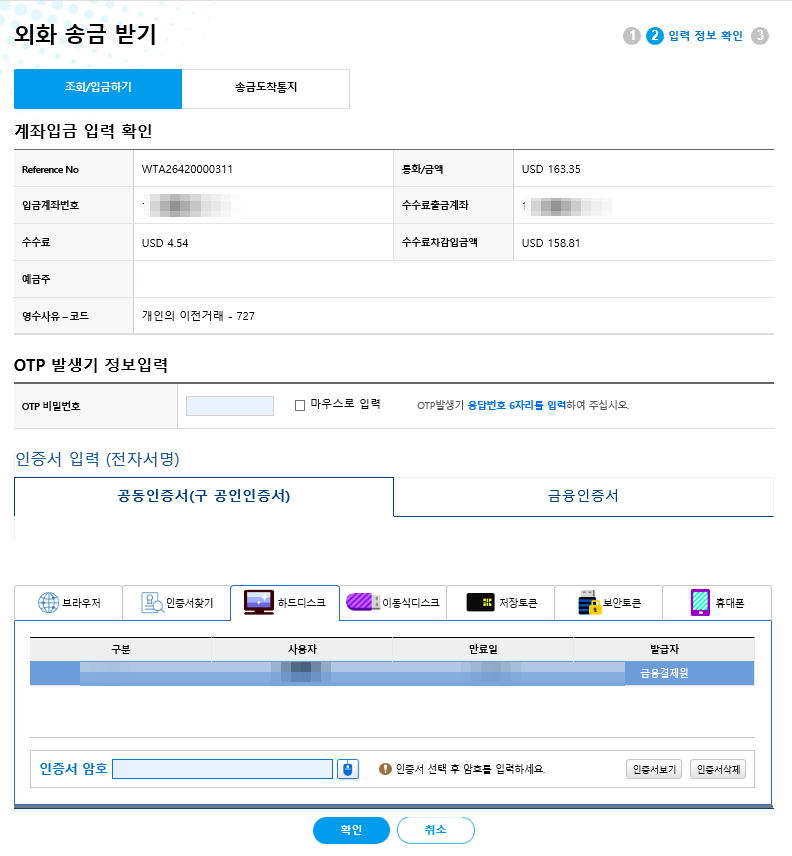Click the fee value USD 4.54
Screen dimensions: 792x856
click(x=165, y=243)
